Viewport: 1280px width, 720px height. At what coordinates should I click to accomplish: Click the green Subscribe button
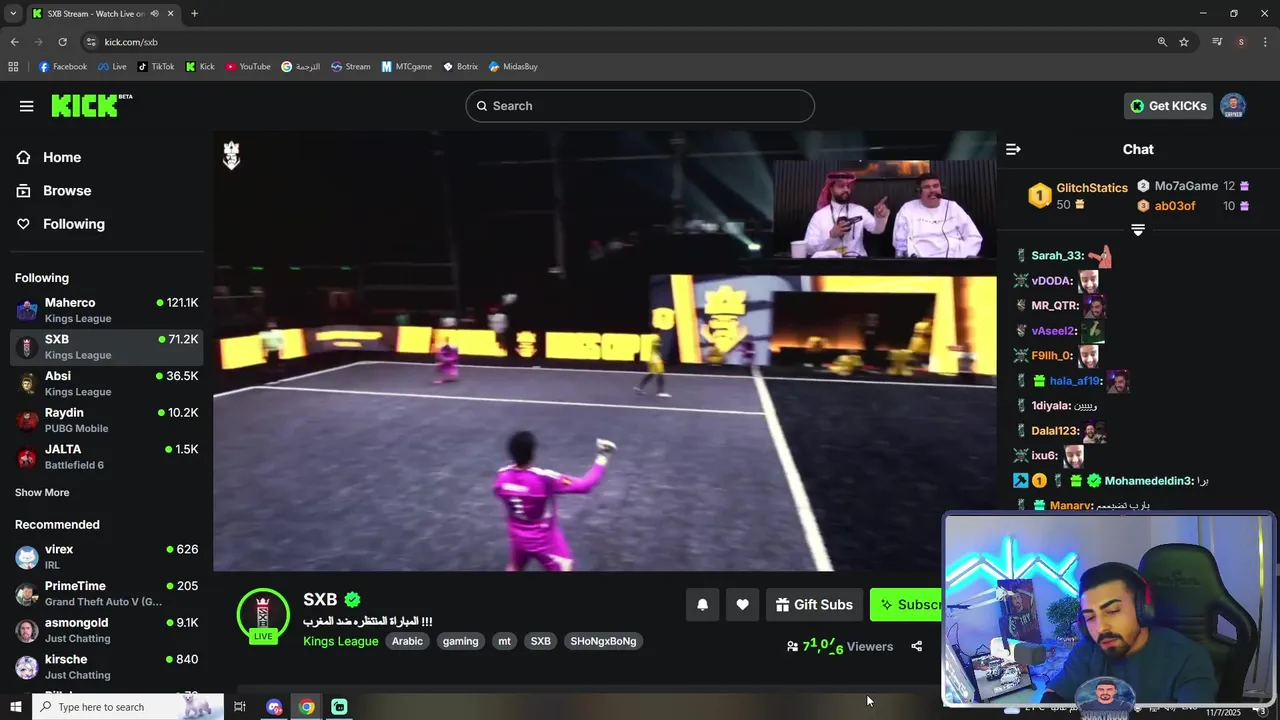pos(906,604)
